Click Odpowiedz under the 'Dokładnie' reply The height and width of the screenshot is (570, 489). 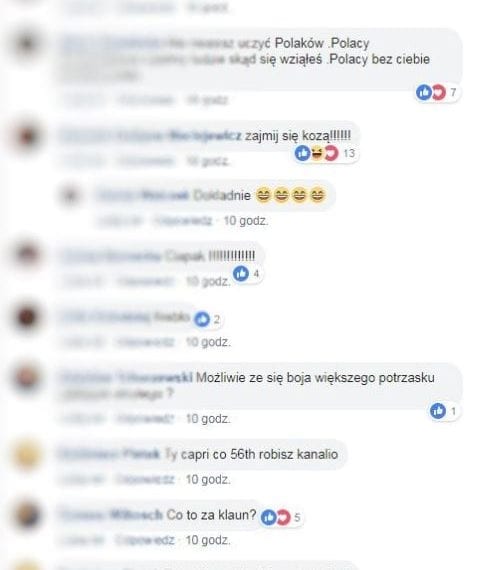click(x=184, y=221)
